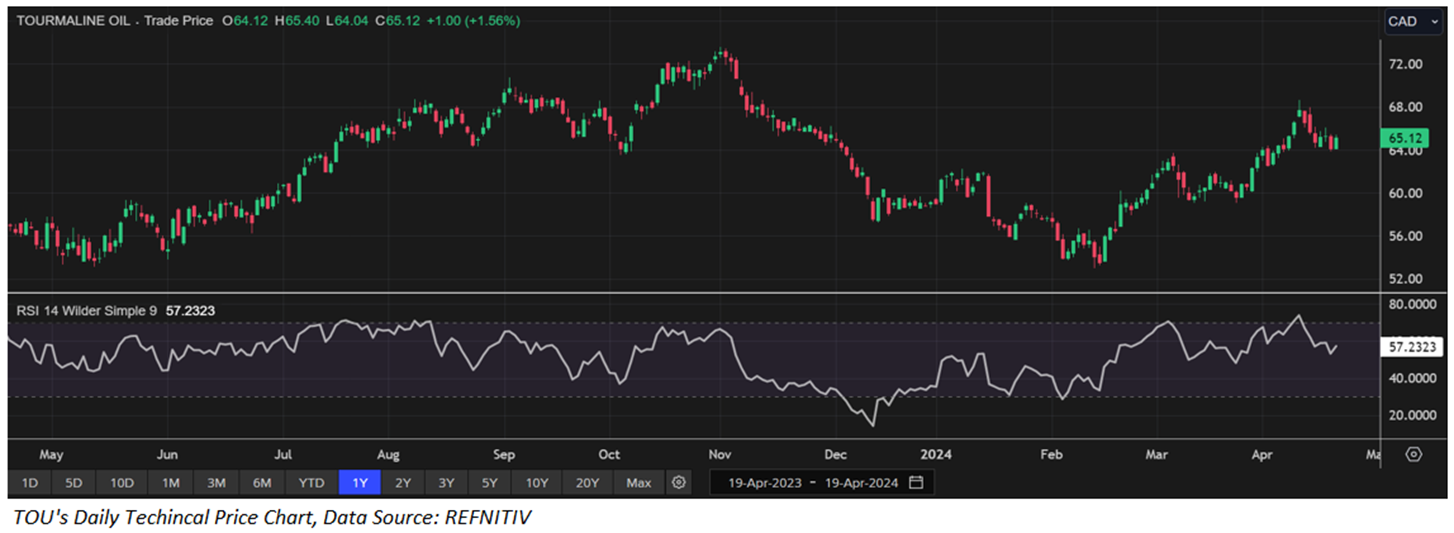1454x533 pixels.
Task: Show the Max time range
Action: pyautogui.click(x=638, y=483)
